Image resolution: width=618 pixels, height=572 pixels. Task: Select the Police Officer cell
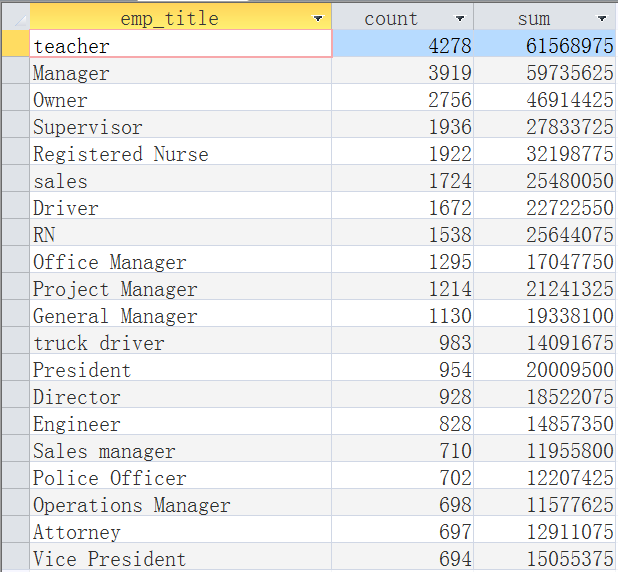[181, 475]
